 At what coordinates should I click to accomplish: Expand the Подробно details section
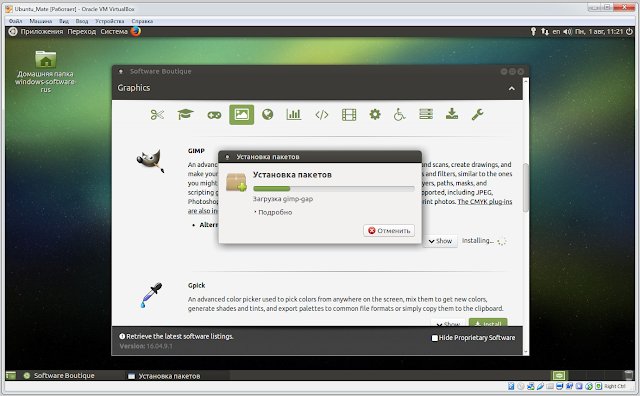pyautogui.click(x=273, y=212)
